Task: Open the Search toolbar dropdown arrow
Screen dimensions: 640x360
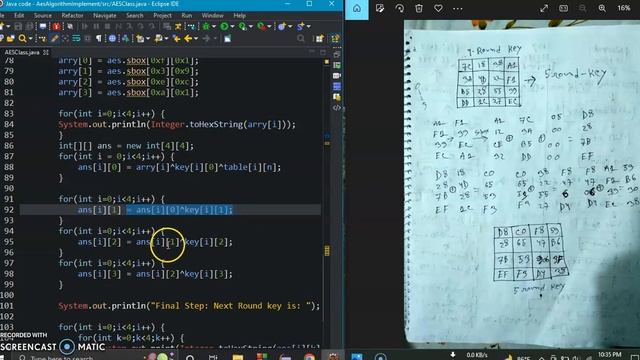Action: tap(31, 38)
